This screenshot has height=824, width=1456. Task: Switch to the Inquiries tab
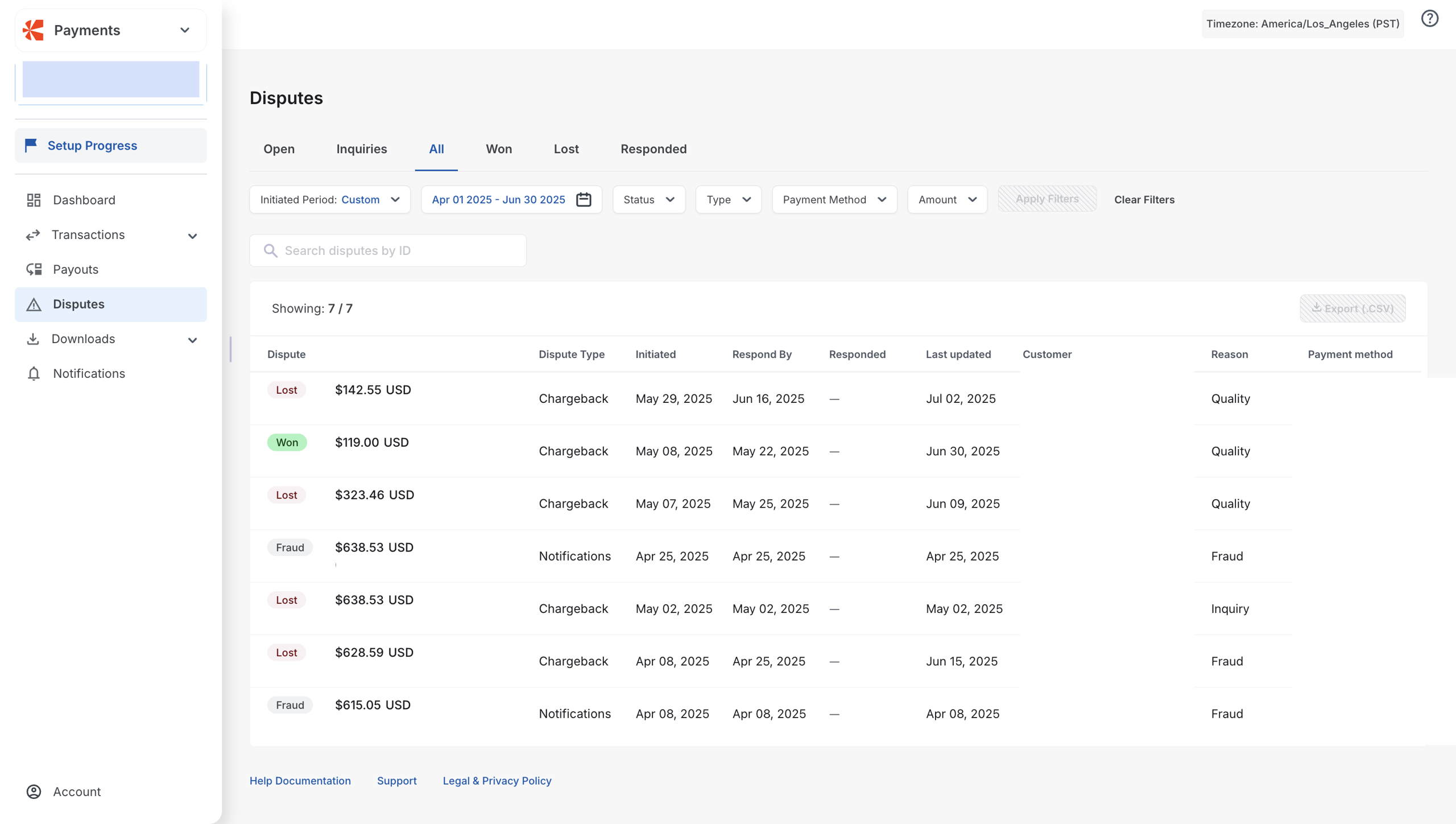[362, 149]
